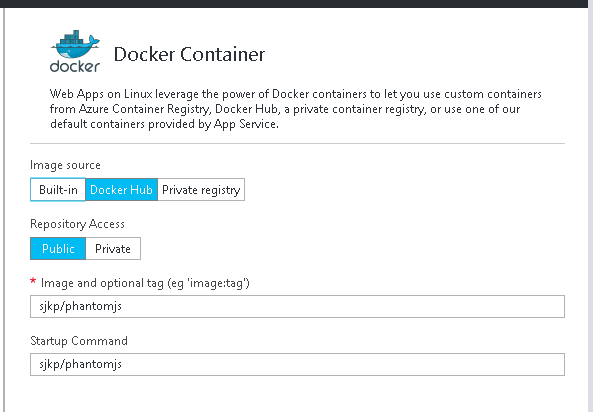Choose Private registry image source

[201, 190]
